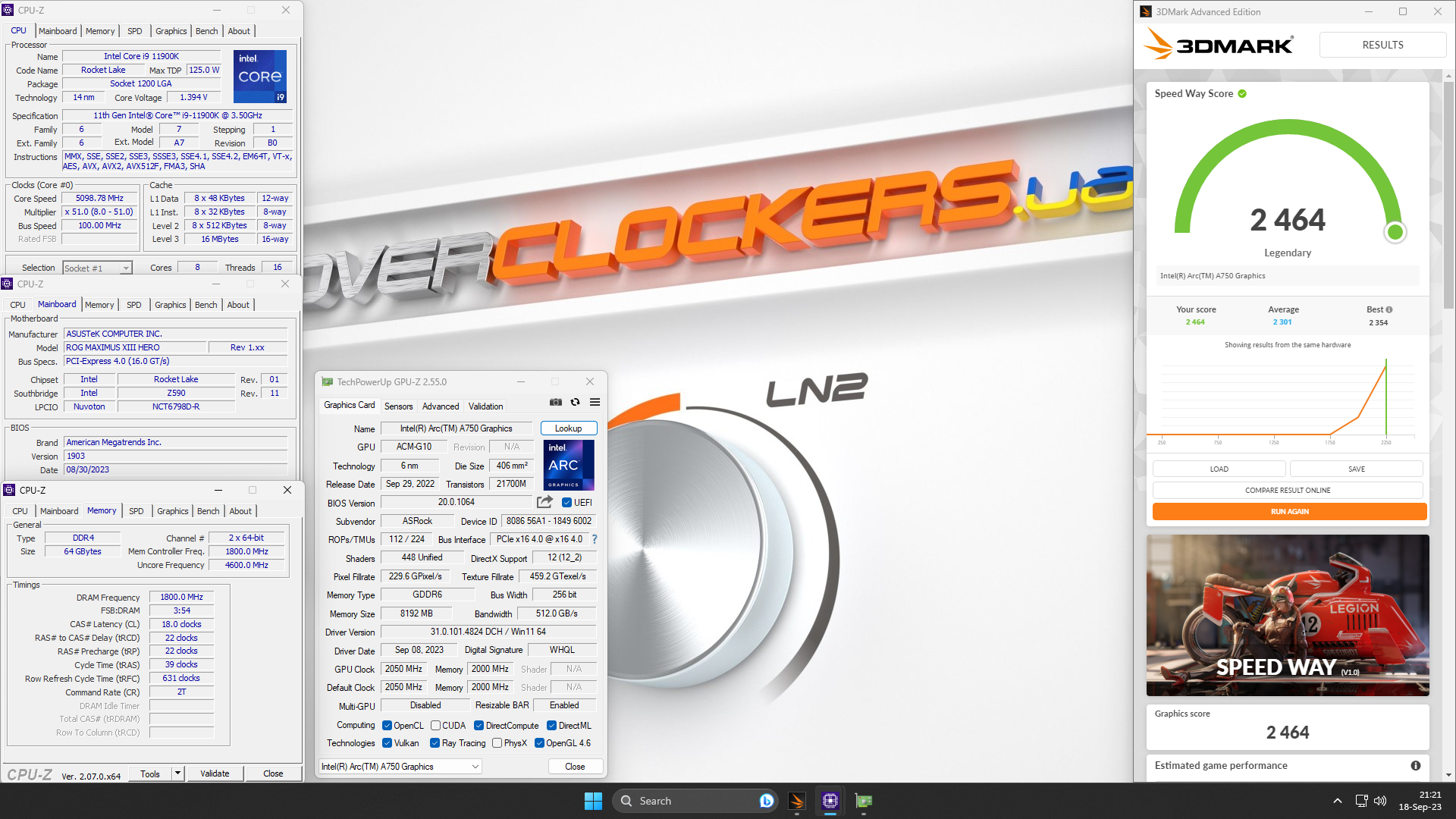The image size is (1456, 819).
Task: Expand the GPU selection dropdown in GPU-Z
Action: click(475, 767)
